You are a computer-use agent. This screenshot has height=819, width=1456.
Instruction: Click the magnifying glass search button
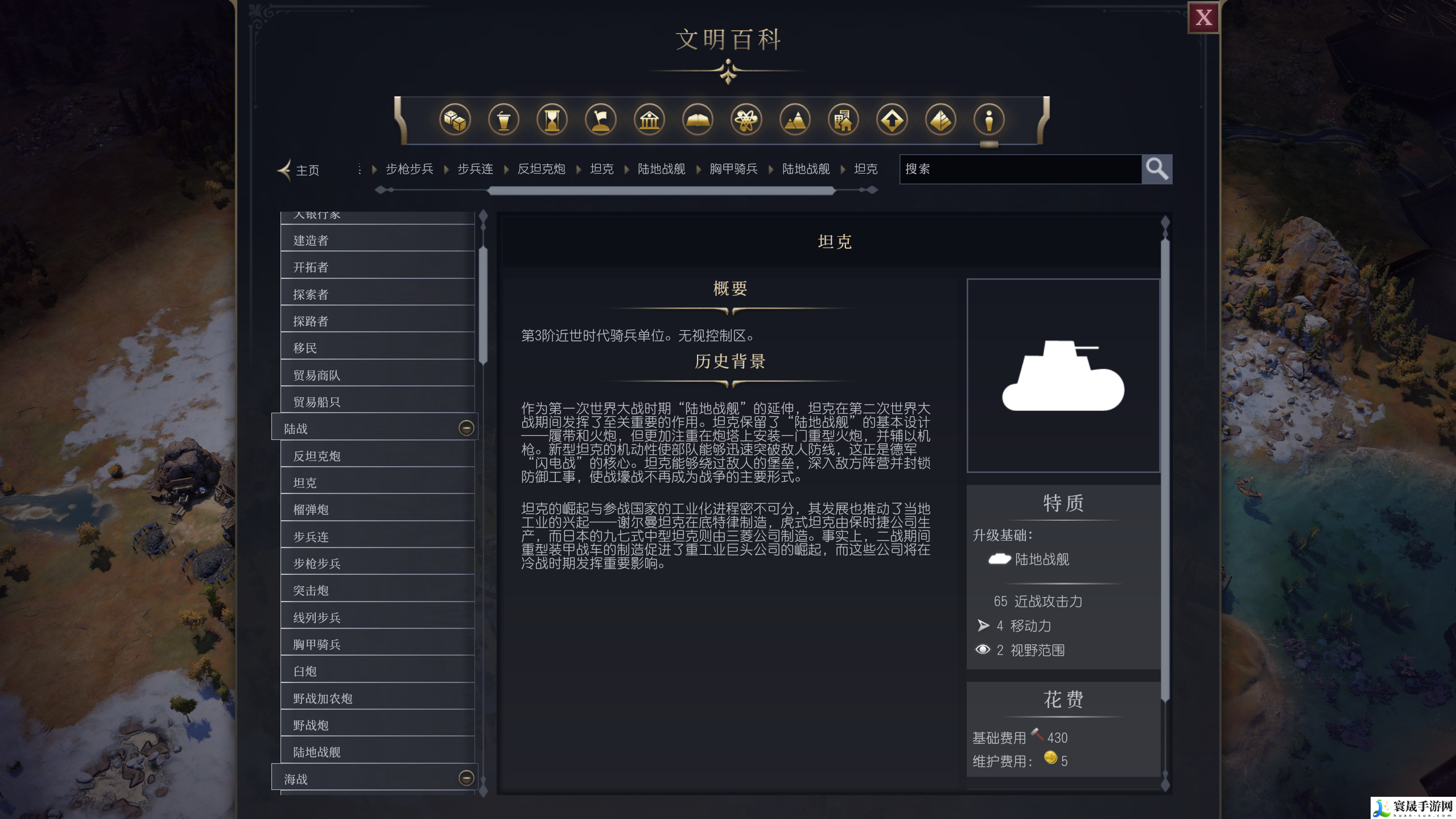1157,169
